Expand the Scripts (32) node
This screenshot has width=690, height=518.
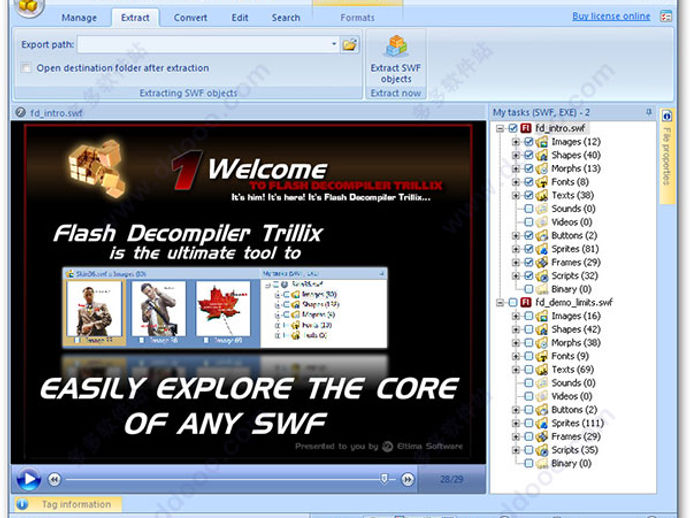click(516, 276)
